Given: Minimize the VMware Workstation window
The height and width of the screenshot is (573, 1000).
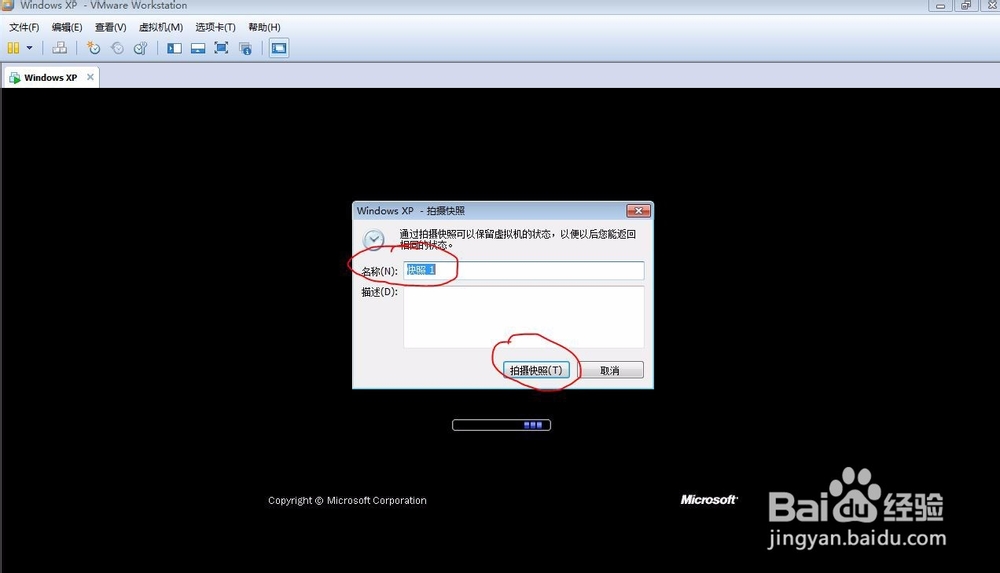Looking at the screenshot, I should 940,5.
